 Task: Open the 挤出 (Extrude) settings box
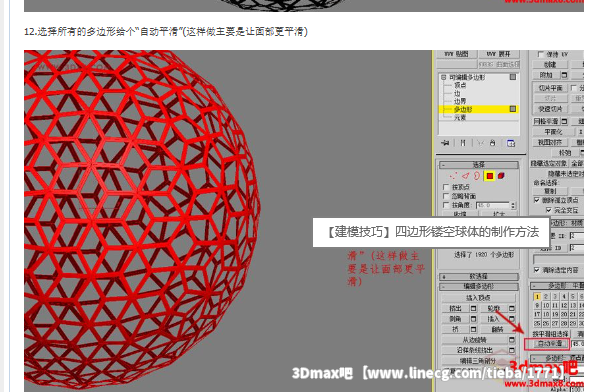point(473,308)
